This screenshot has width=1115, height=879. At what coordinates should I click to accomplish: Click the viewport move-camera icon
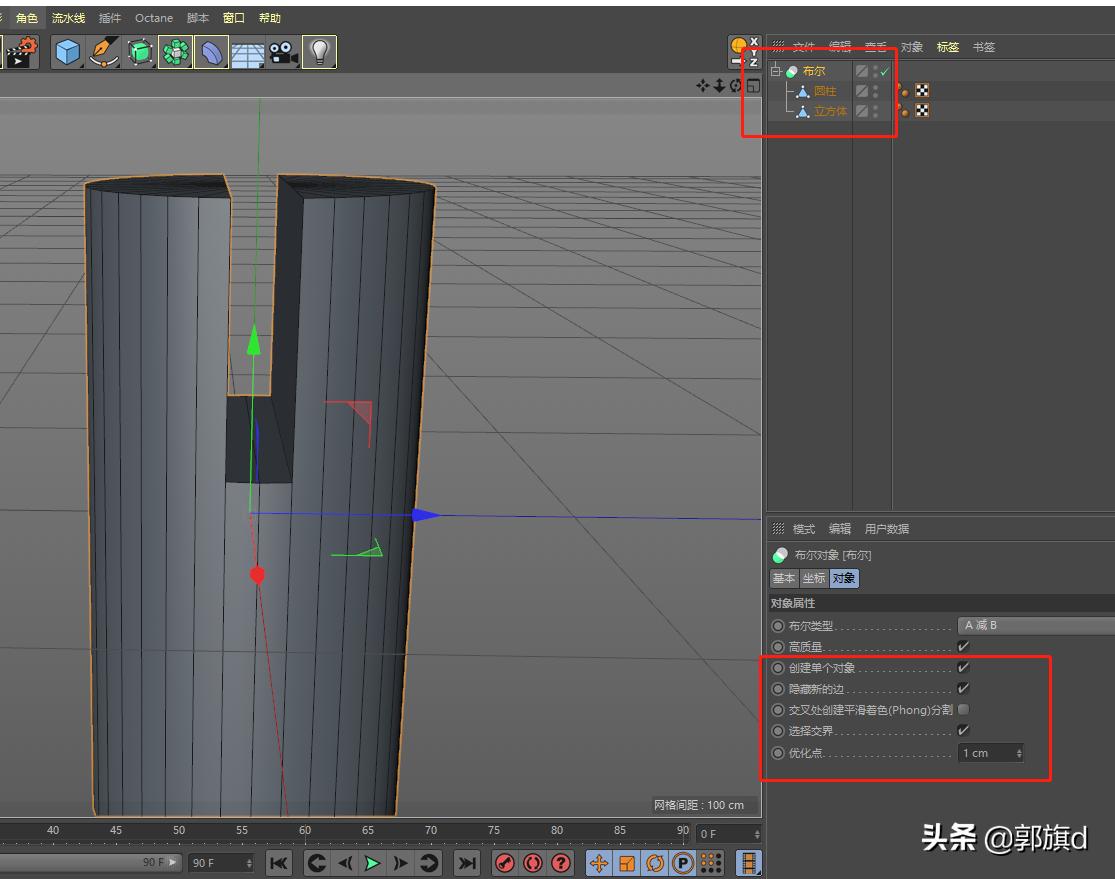click(703, 86)
